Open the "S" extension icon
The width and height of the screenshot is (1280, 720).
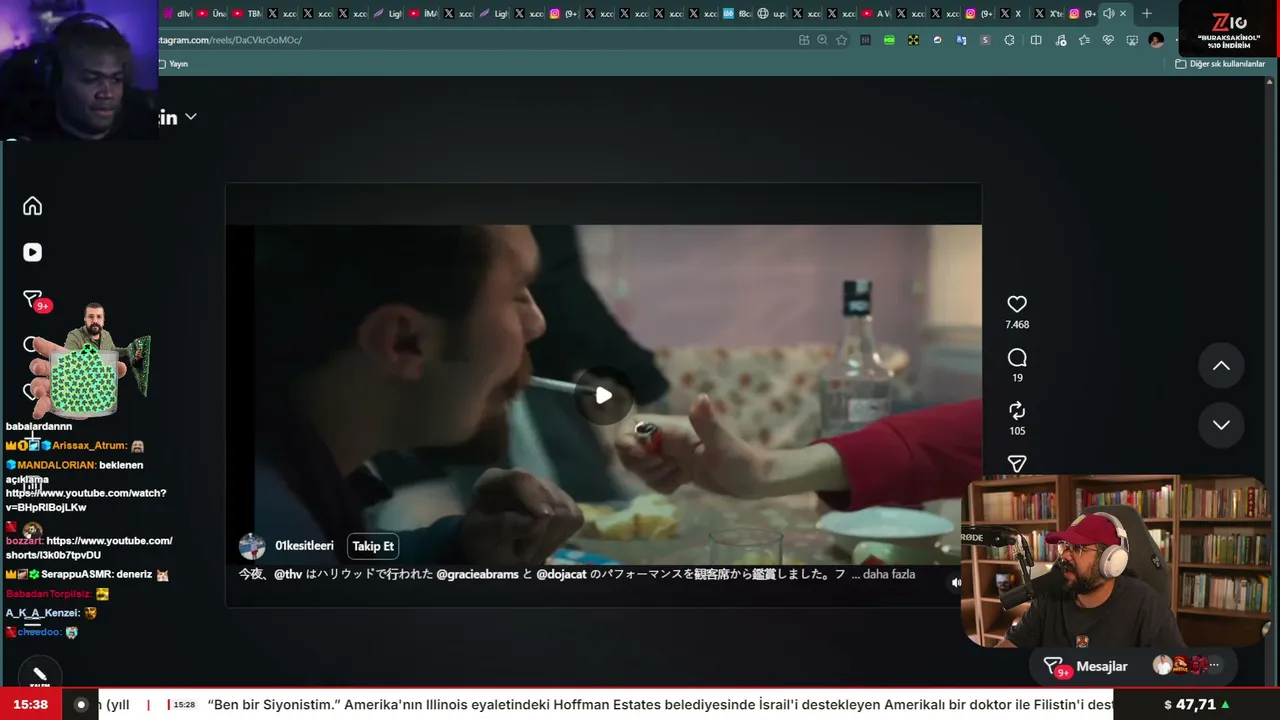(985, 40)
